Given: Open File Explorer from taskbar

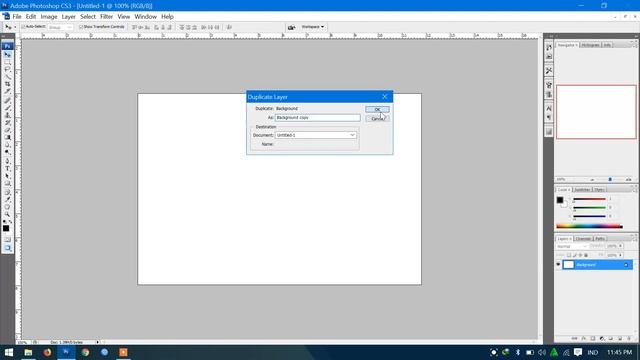Looking at the screenshot, I should 28,352.
